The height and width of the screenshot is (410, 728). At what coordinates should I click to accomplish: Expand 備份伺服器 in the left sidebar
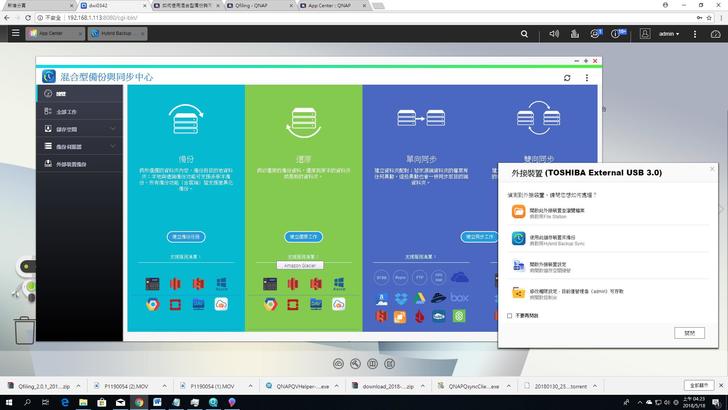[80, 146]
